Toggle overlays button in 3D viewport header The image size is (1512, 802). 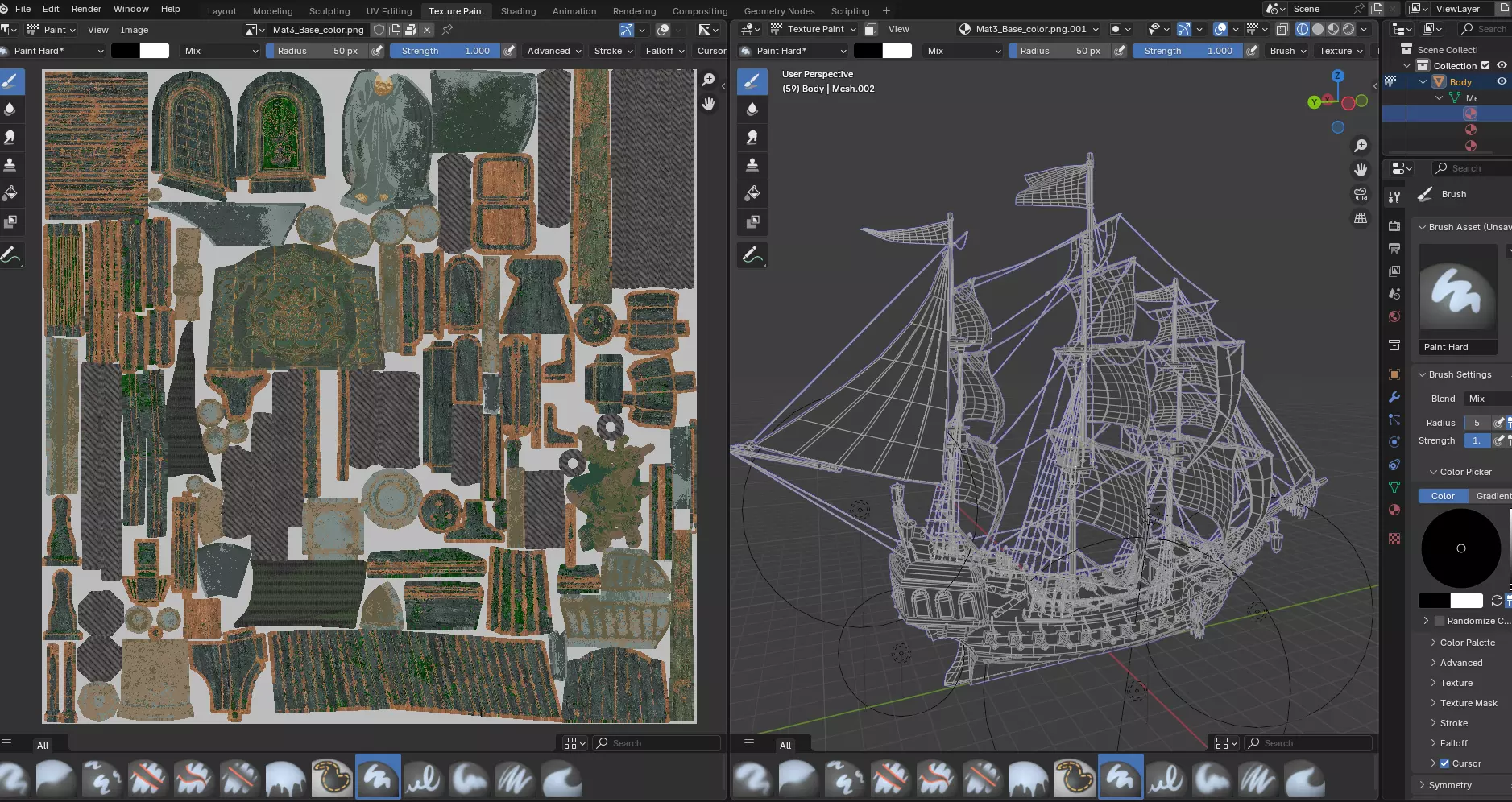(1220, 29)
